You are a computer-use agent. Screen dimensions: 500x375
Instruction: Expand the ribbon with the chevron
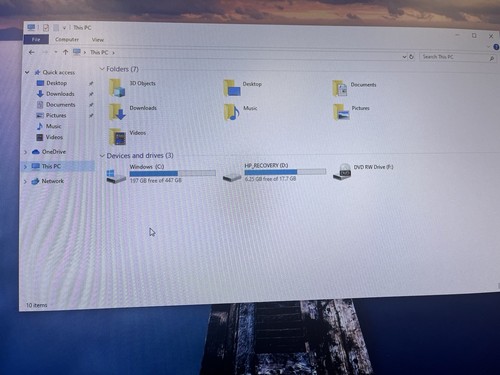(489, 47)
